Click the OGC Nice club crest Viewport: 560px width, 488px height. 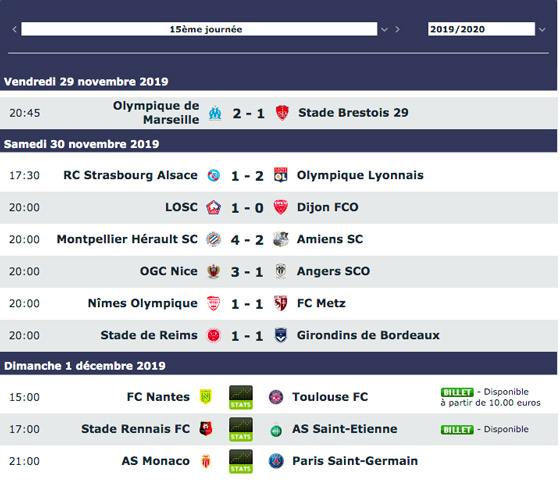tap(214, 272)
